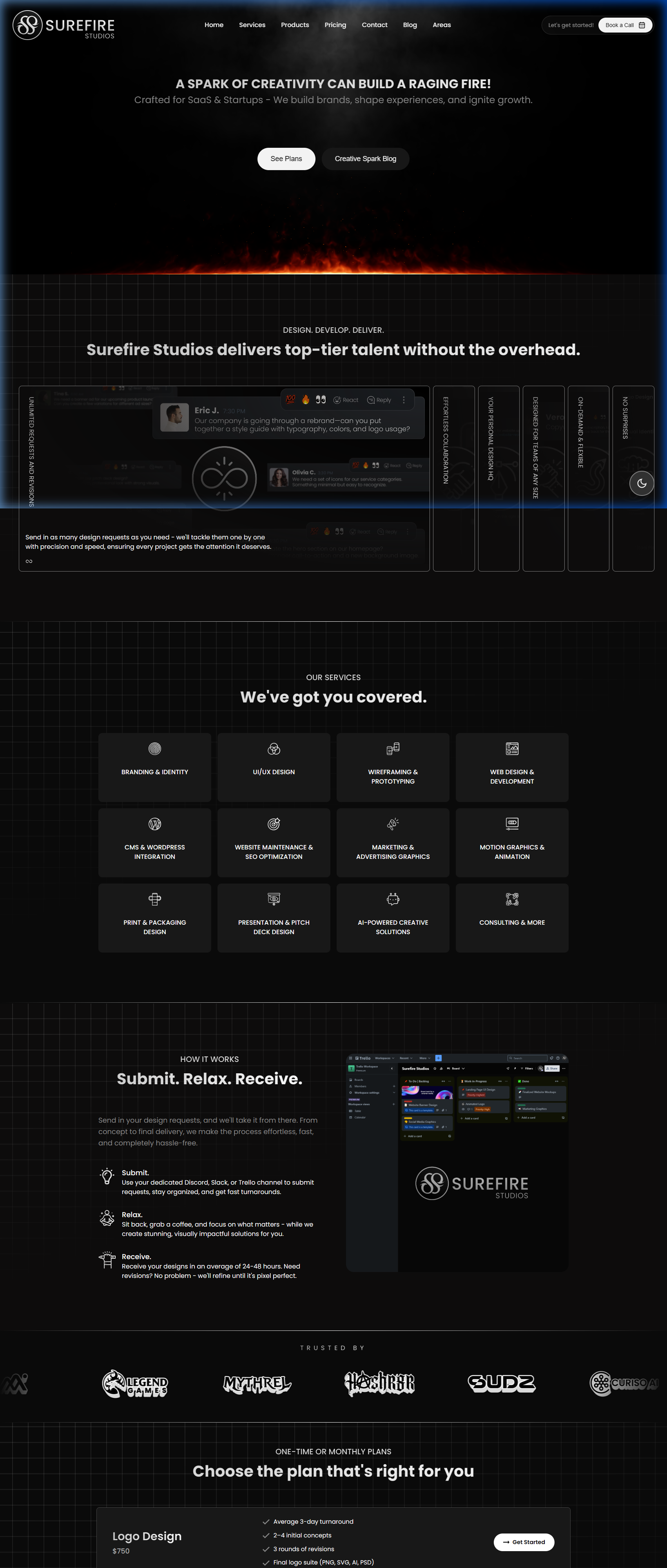Image resolution: width=667 pixels, height=1568 pixels.
Task: Open the Creative Spark Blog button
Action: click(x=365, y=158)
